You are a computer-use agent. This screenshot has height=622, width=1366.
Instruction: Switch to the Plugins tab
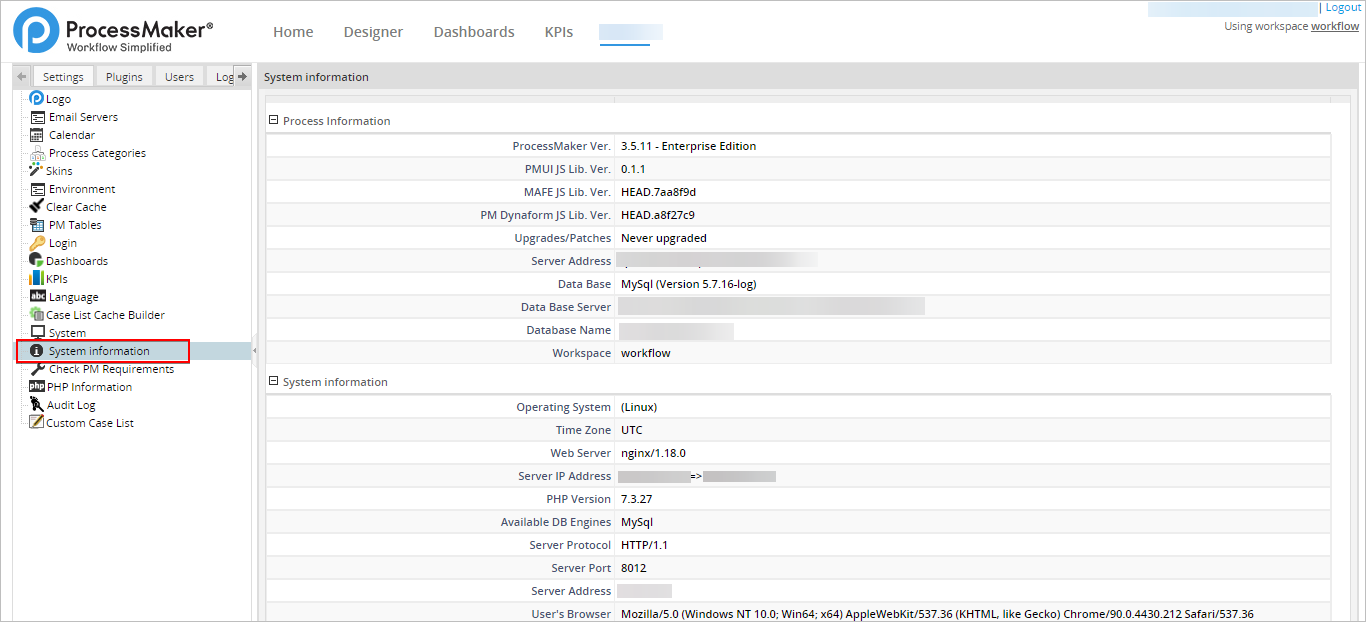point(124,77)
